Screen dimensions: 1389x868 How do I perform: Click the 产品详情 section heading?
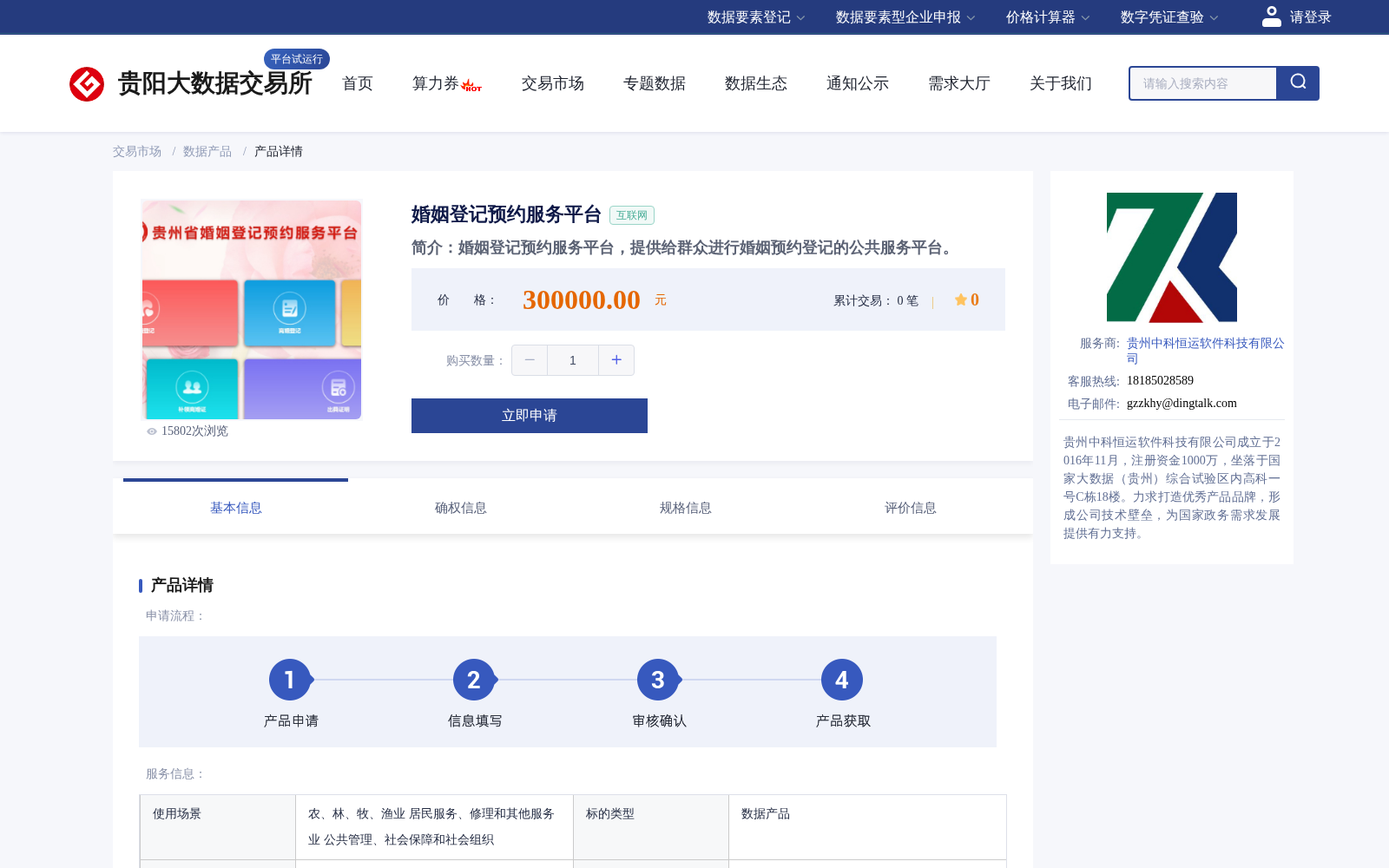click(x=182, y=585)
